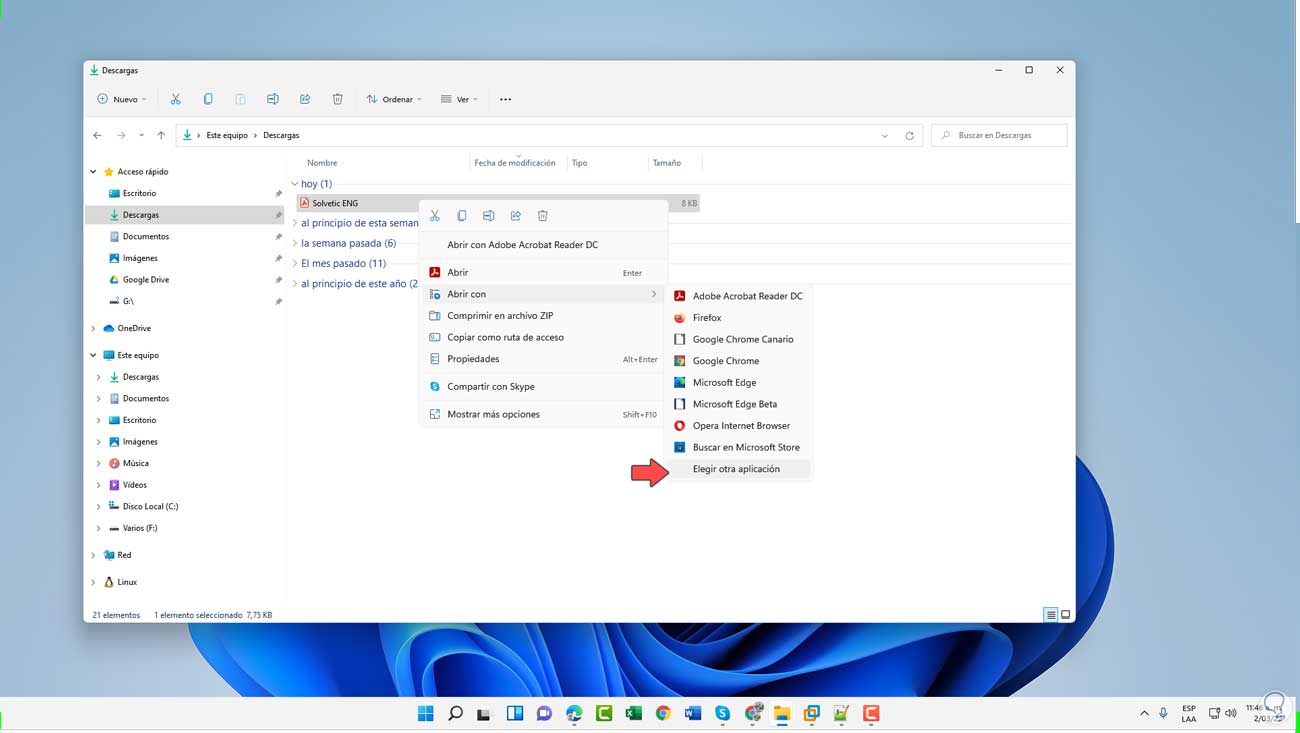
Task: Delete the file using the context menu trash
Action: (543, 216)
